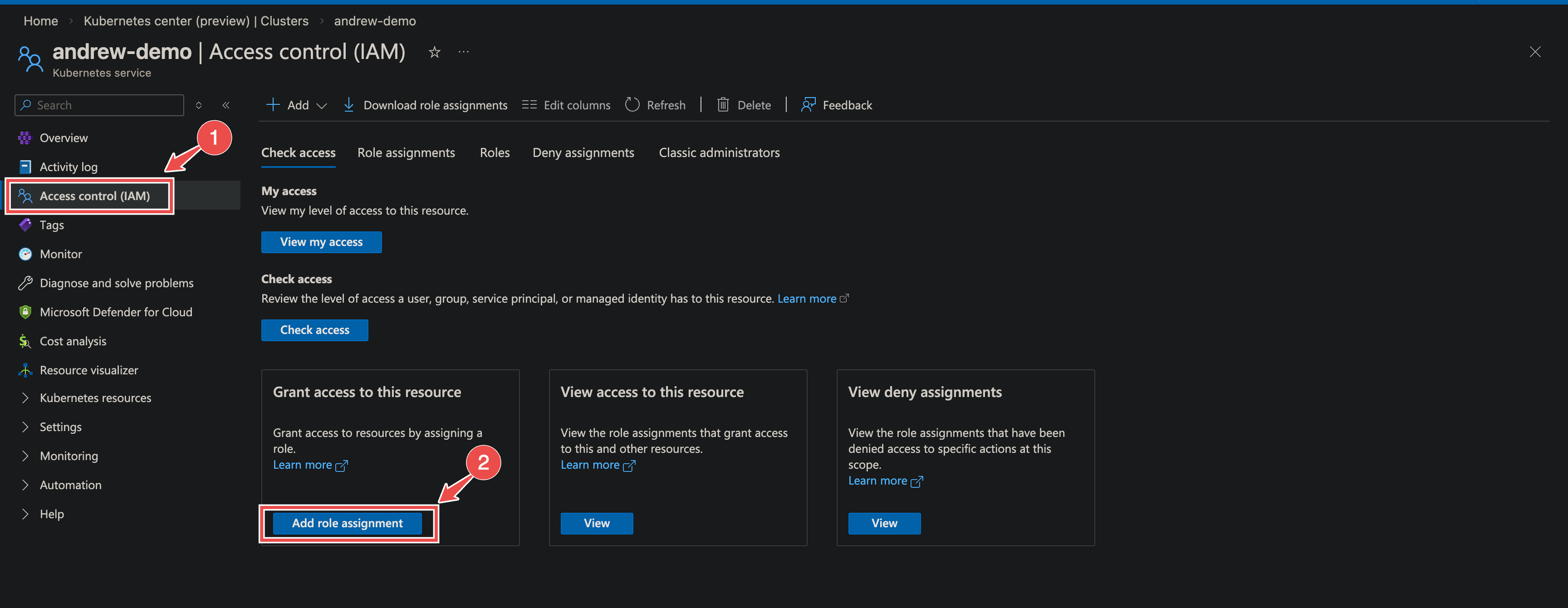
Task: Go to Home breadcrumb
Action: click(41, 21)
